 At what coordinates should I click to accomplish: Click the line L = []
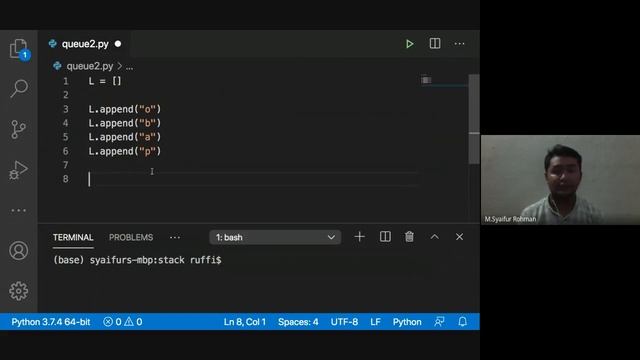point(105,81)
